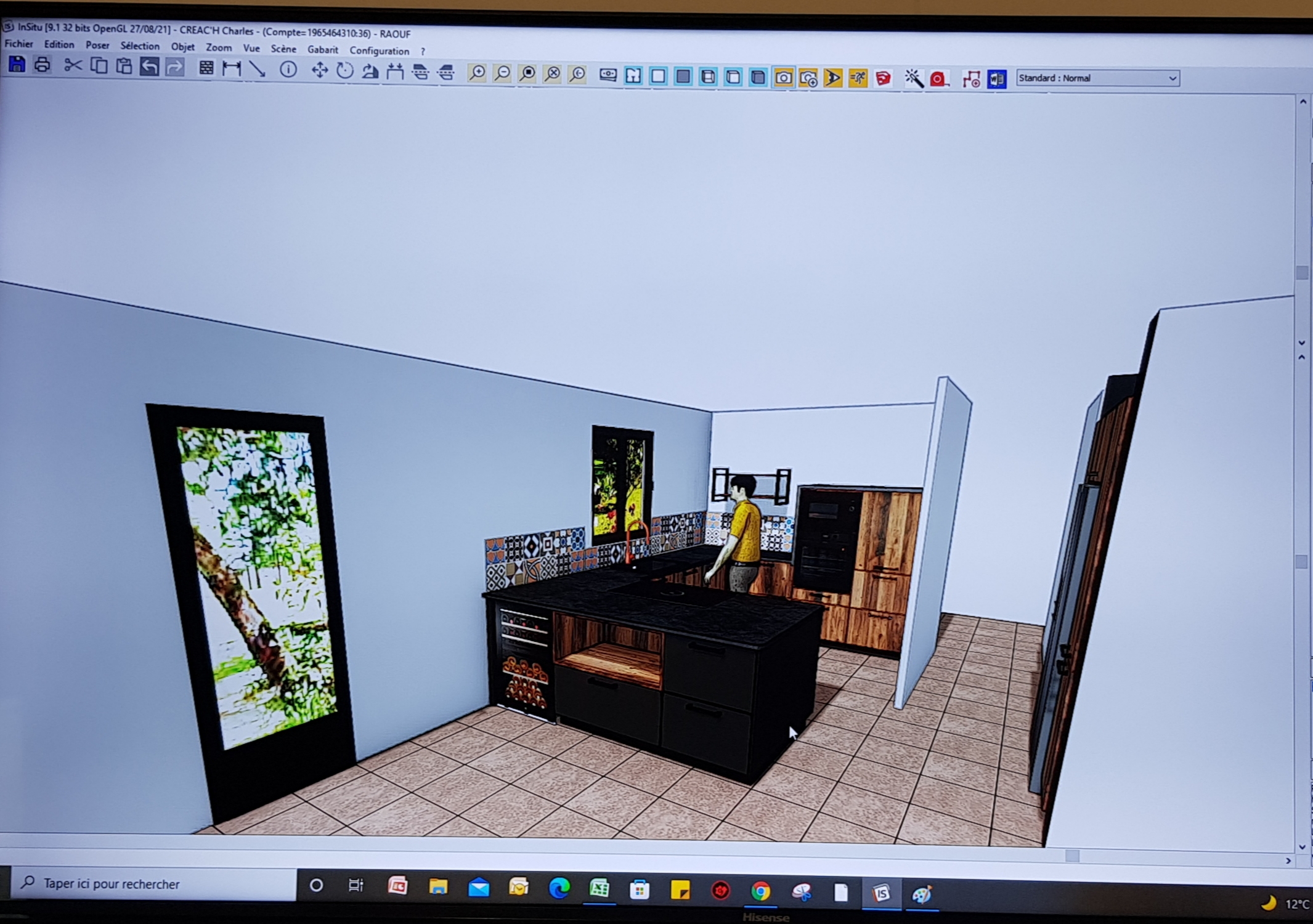Click the running person walkthrough icon
This screenshot has width=1313, height=924.
858,78
